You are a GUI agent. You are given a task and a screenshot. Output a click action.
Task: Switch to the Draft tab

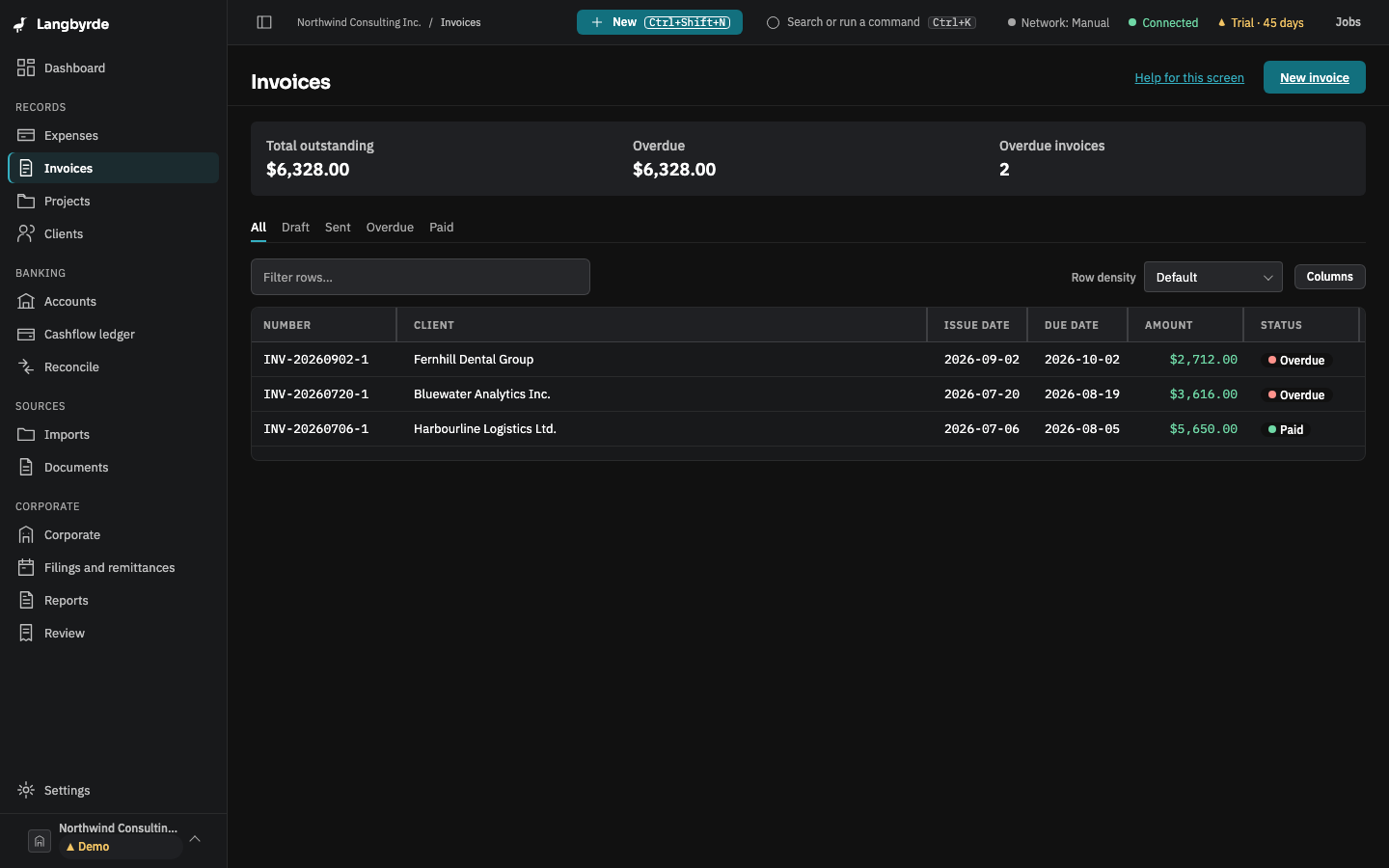pyautogui.click(x=295, y=228)
